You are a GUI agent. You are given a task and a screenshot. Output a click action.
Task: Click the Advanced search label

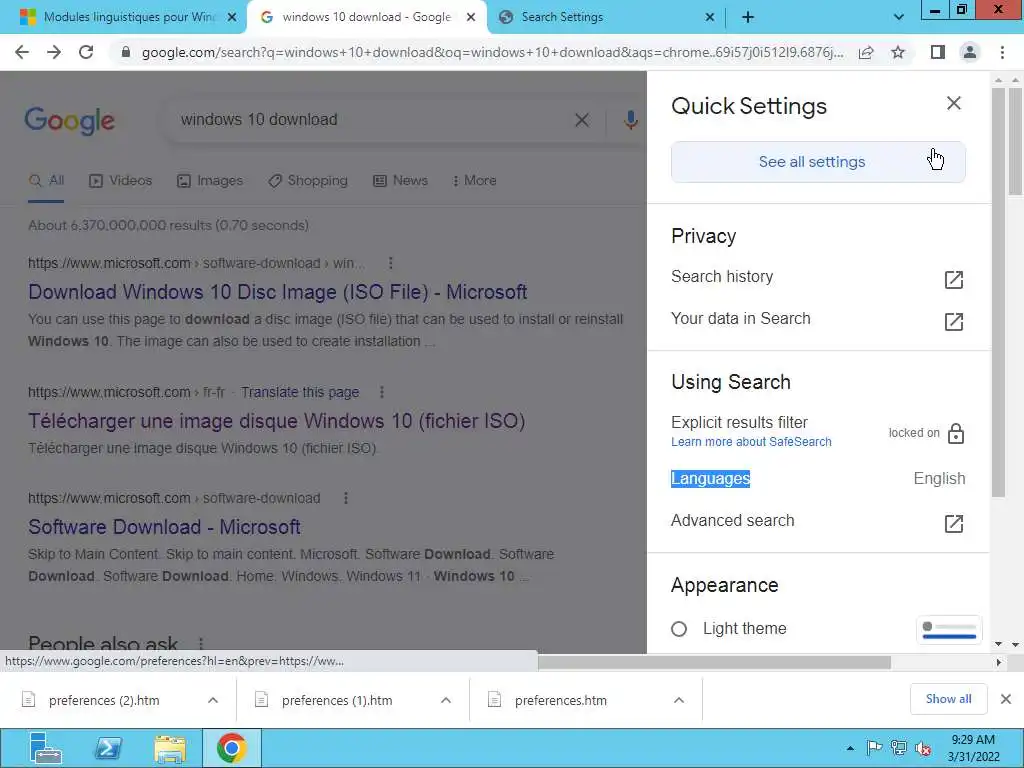(x=733, y=520)
